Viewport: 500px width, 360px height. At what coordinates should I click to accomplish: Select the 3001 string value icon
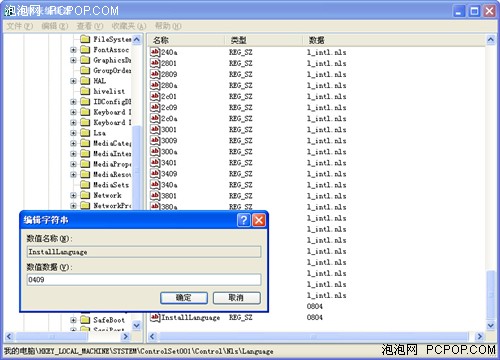pyautogui.click(x=155, y=129)
